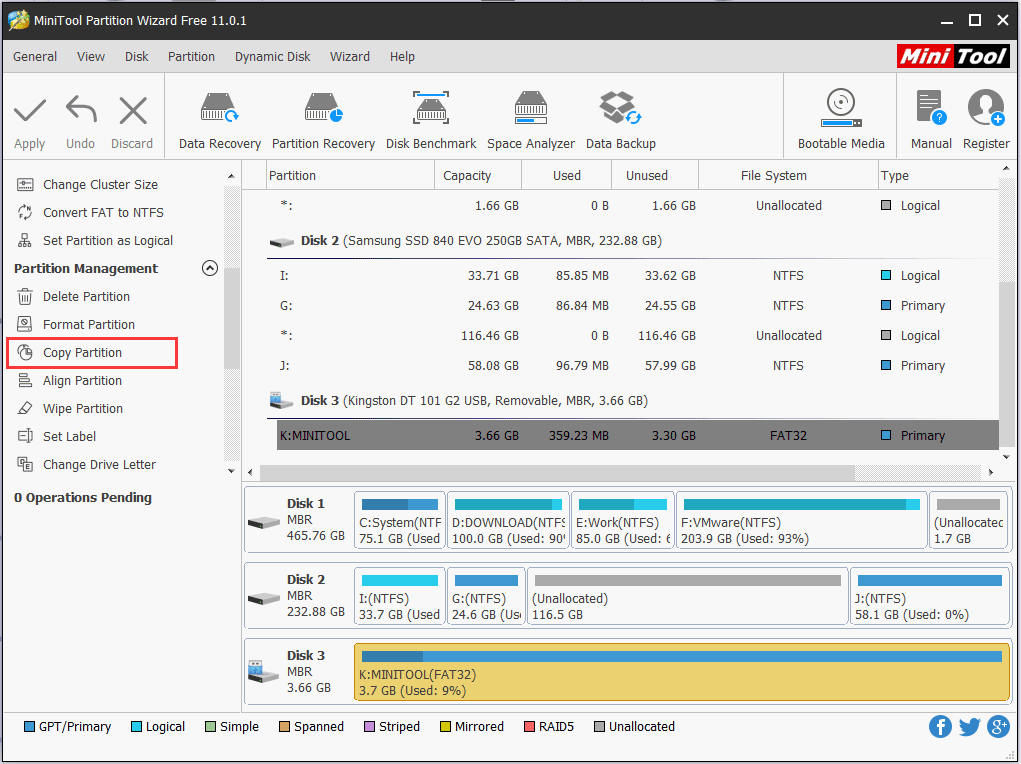1021x764 pixels.
Task: Sort by the Type column header
Action: click(x=938, y=175)
